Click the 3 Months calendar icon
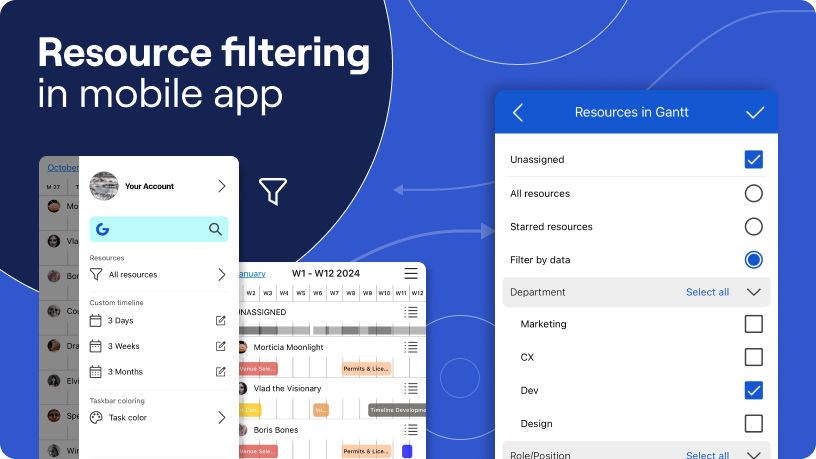The height and width of the screenshot is (459, 816). 95,372
